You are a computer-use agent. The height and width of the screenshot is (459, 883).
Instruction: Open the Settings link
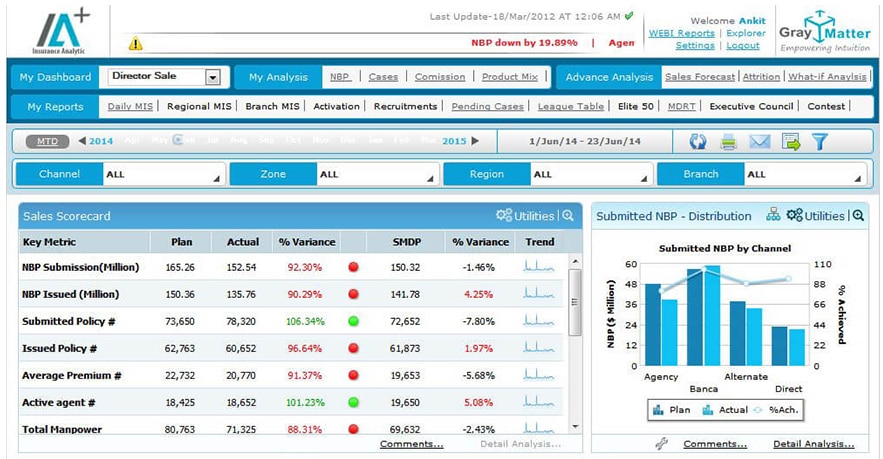point(695,46)
